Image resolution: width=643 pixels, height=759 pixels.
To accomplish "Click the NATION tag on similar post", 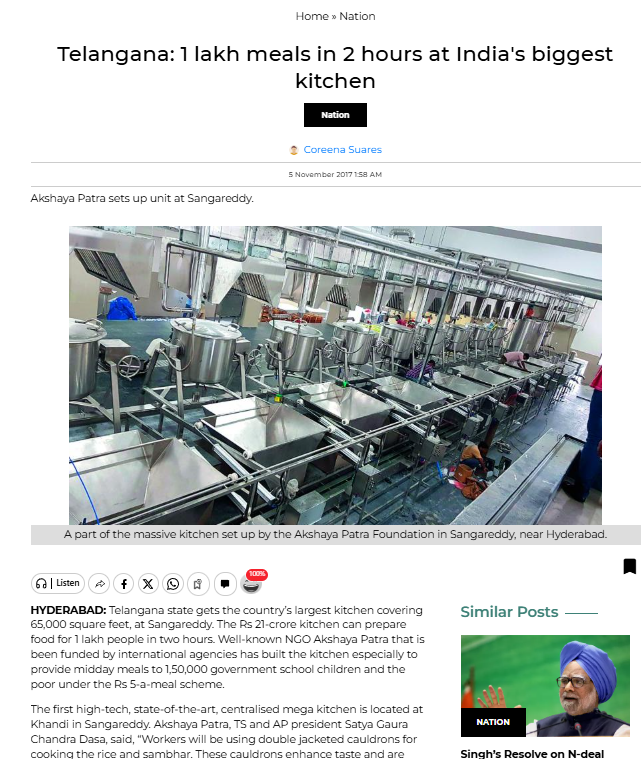I will click(x=493, y=722).
